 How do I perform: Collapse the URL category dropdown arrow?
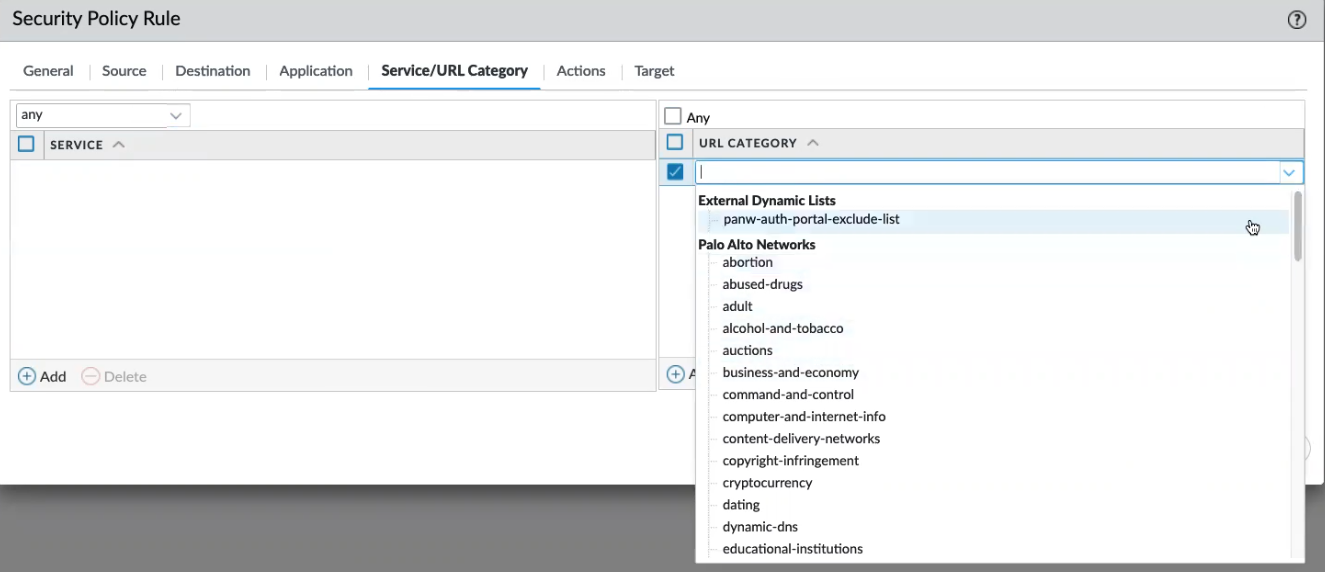(1290, 173)
